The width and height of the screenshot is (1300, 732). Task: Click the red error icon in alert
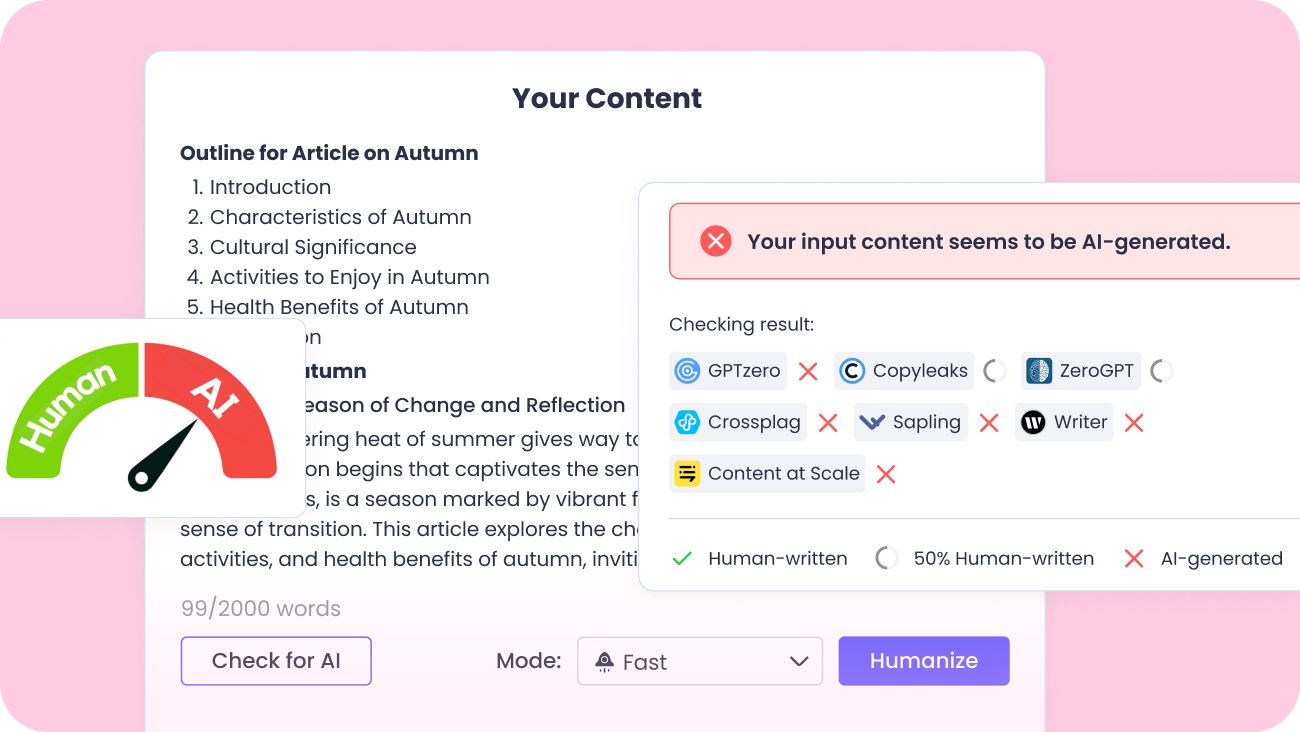click(x=715, y=241)
